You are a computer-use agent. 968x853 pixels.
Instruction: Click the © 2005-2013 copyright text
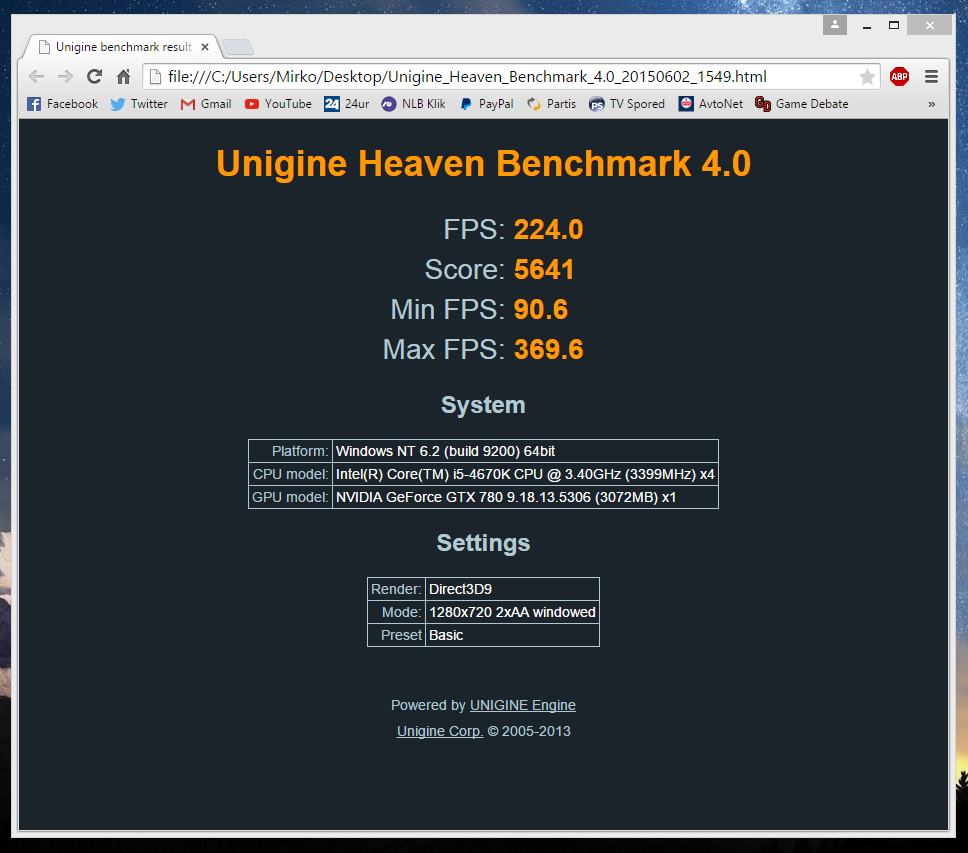pyautogui.click(x=529, y=731)
